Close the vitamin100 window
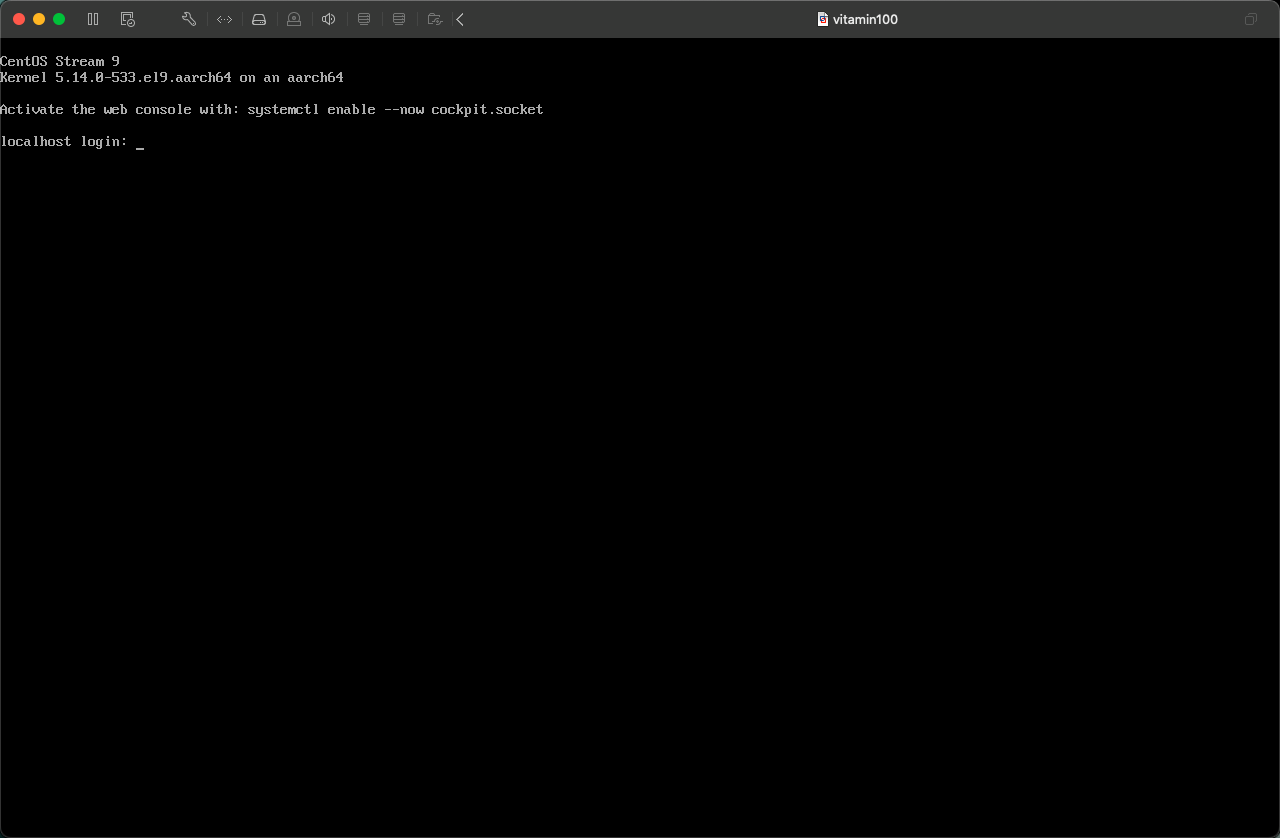The image size is (1280, 838). 19,19
